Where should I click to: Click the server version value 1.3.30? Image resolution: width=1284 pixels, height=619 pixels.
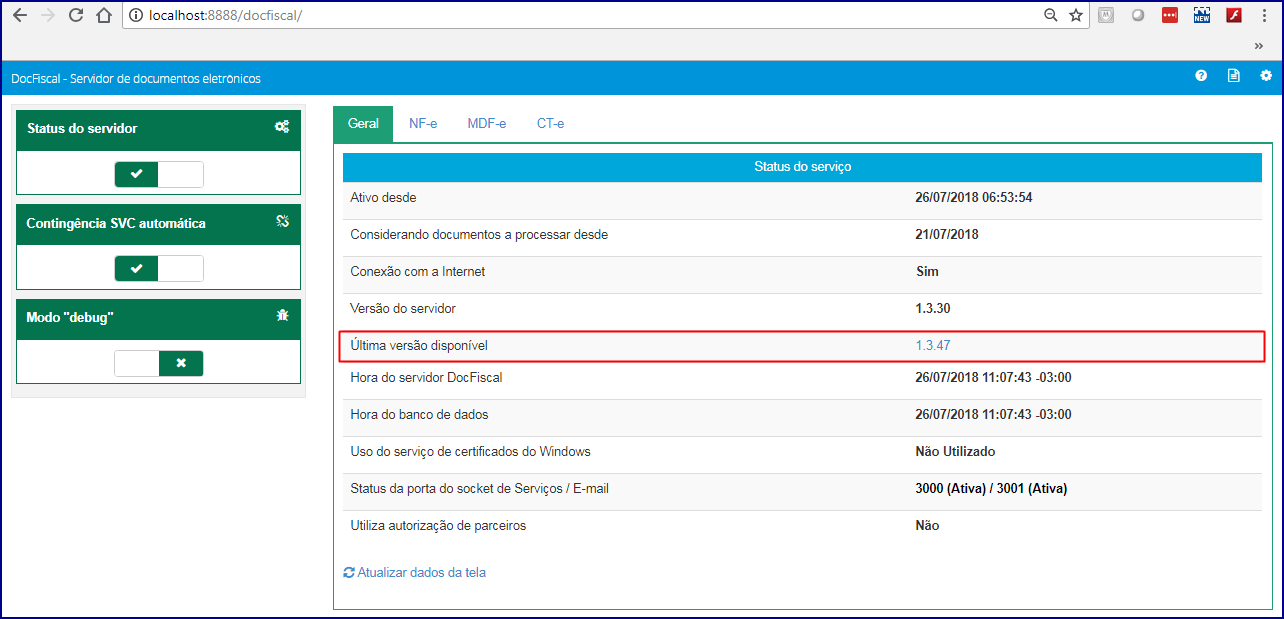933,309
